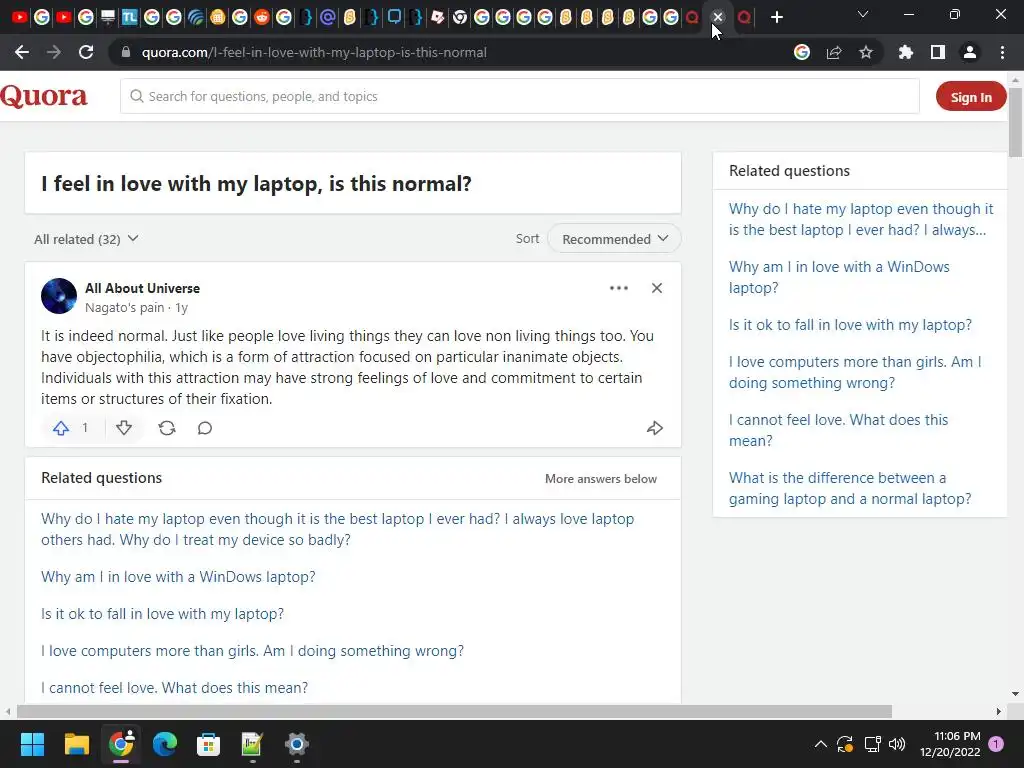Screen dimensions: 1024x768
Task: Open sidebar link about loving computers more than girls
Action: [x=855, y=372]
